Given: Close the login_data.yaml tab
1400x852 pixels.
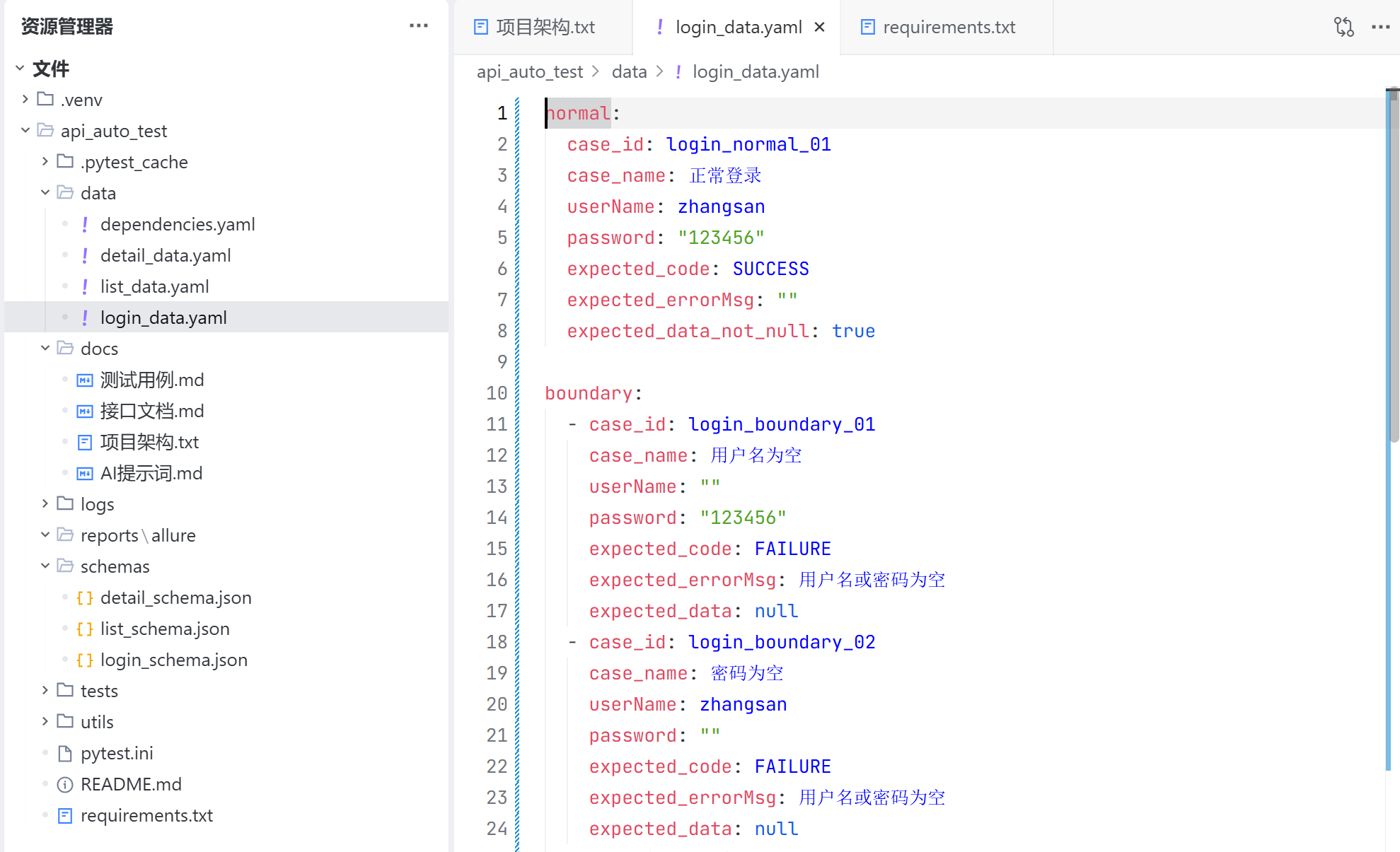Looking at the screenshot, I should point(820,27).
